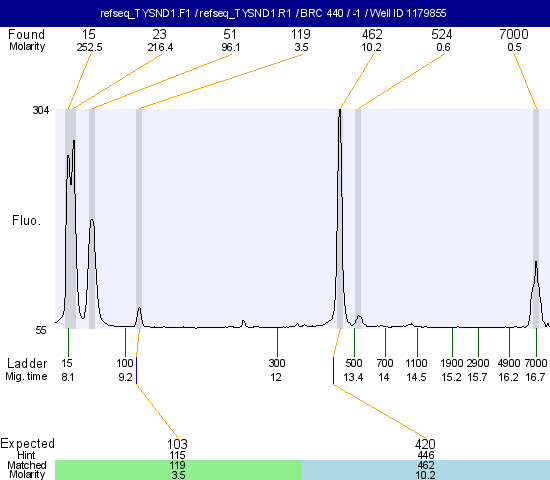Image resolution: width=550 pixels, height=480 pixels.
Task: Select the found peak label 119
Action: pos(301,34)
